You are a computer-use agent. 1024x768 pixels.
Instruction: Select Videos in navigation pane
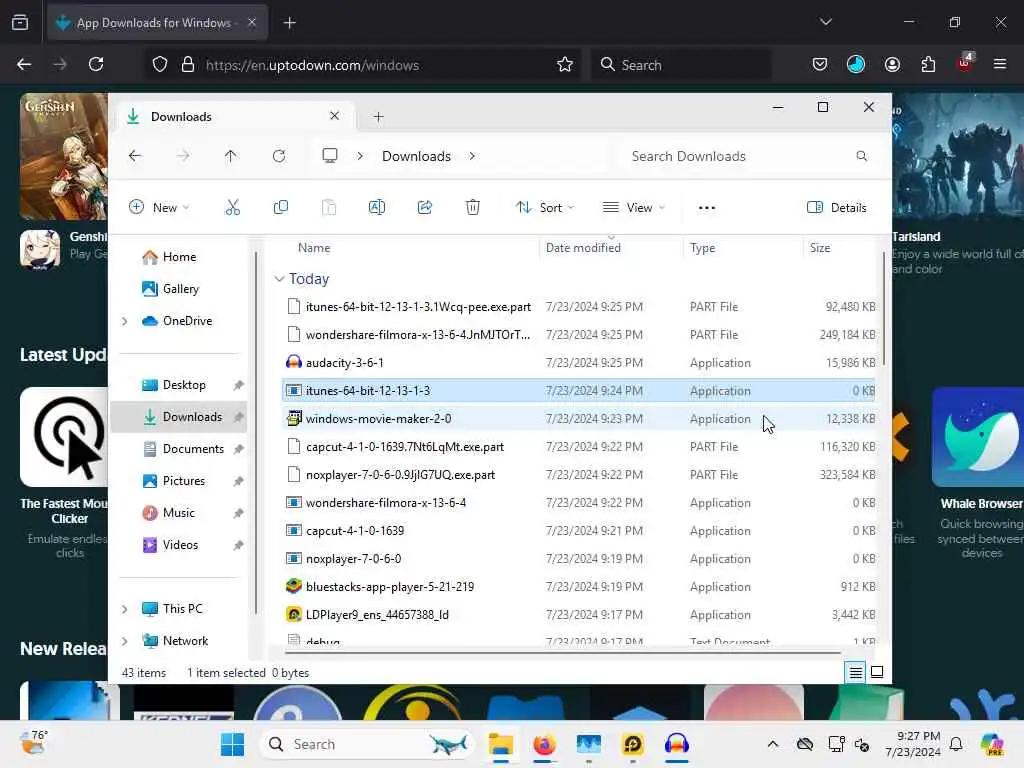coord(180,545)
